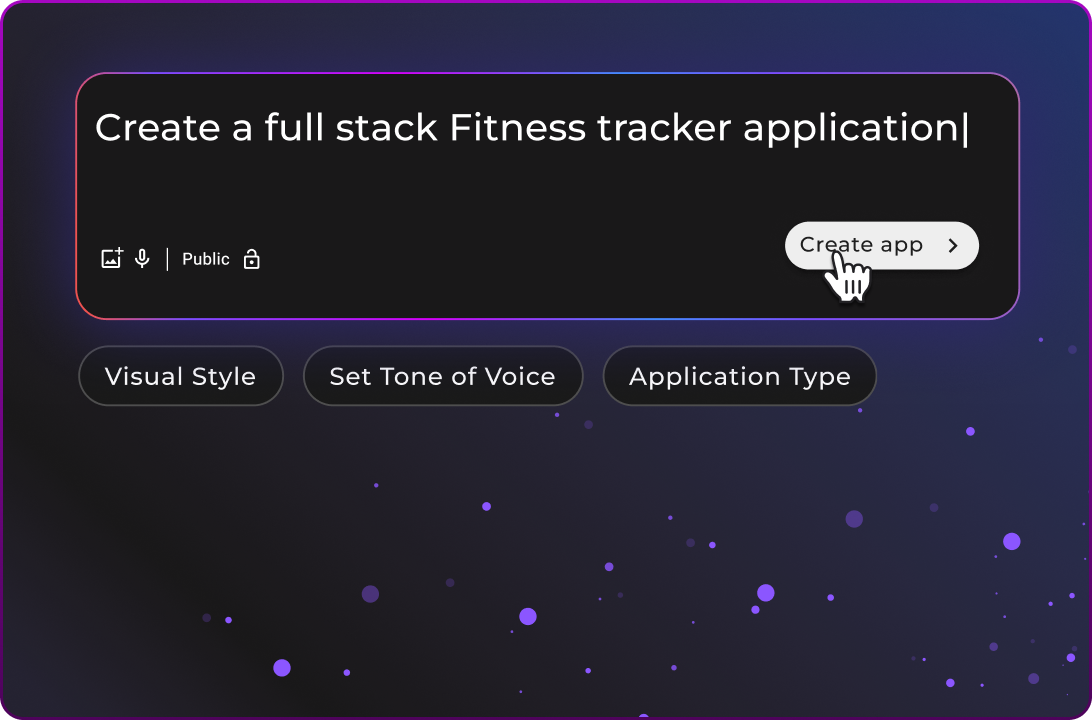This screenshot has width=1092, height=720.
Task: Click the word "full" in the prompt
Action: (x=291, y=128)
